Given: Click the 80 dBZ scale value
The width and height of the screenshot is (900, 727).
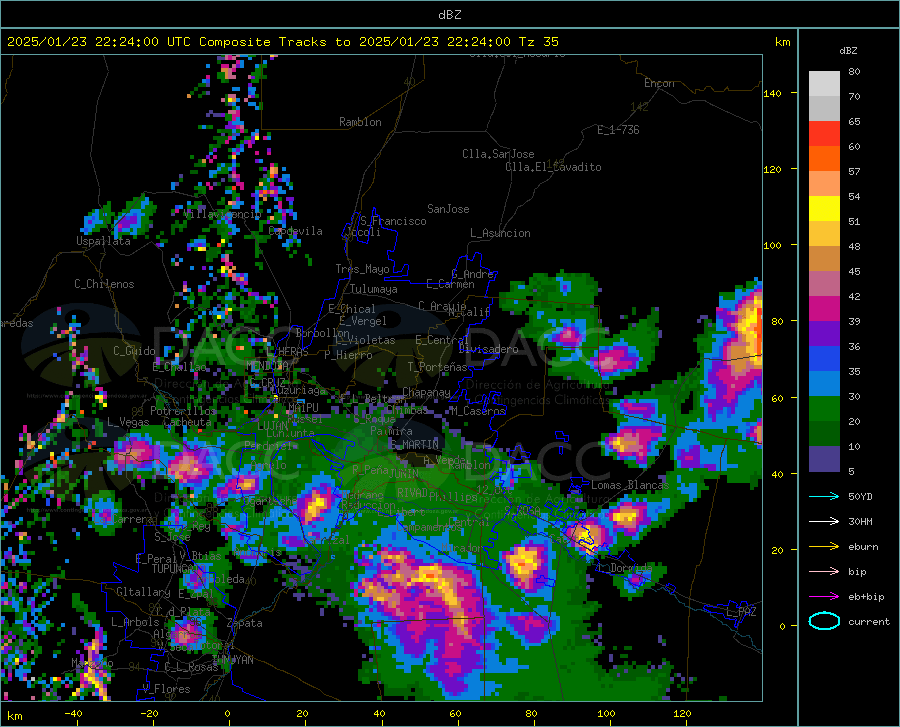Looking at the screenshot, I should click(854, 72).
